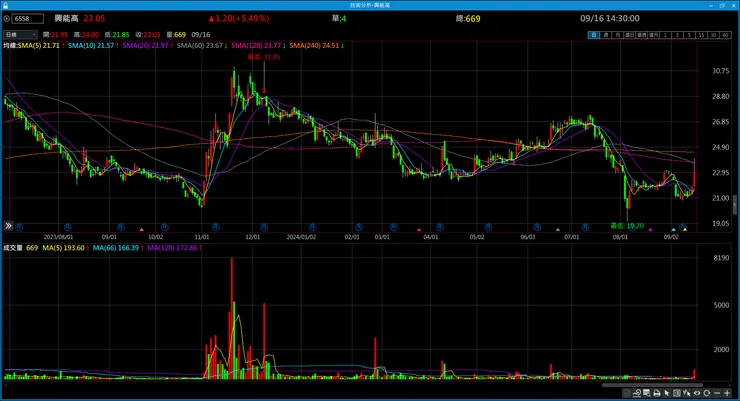Click the SMA(240) 24.51 indicator label
Image resolution: width=740 pixels, height=401 pixels.
click(x=315, y=46)
